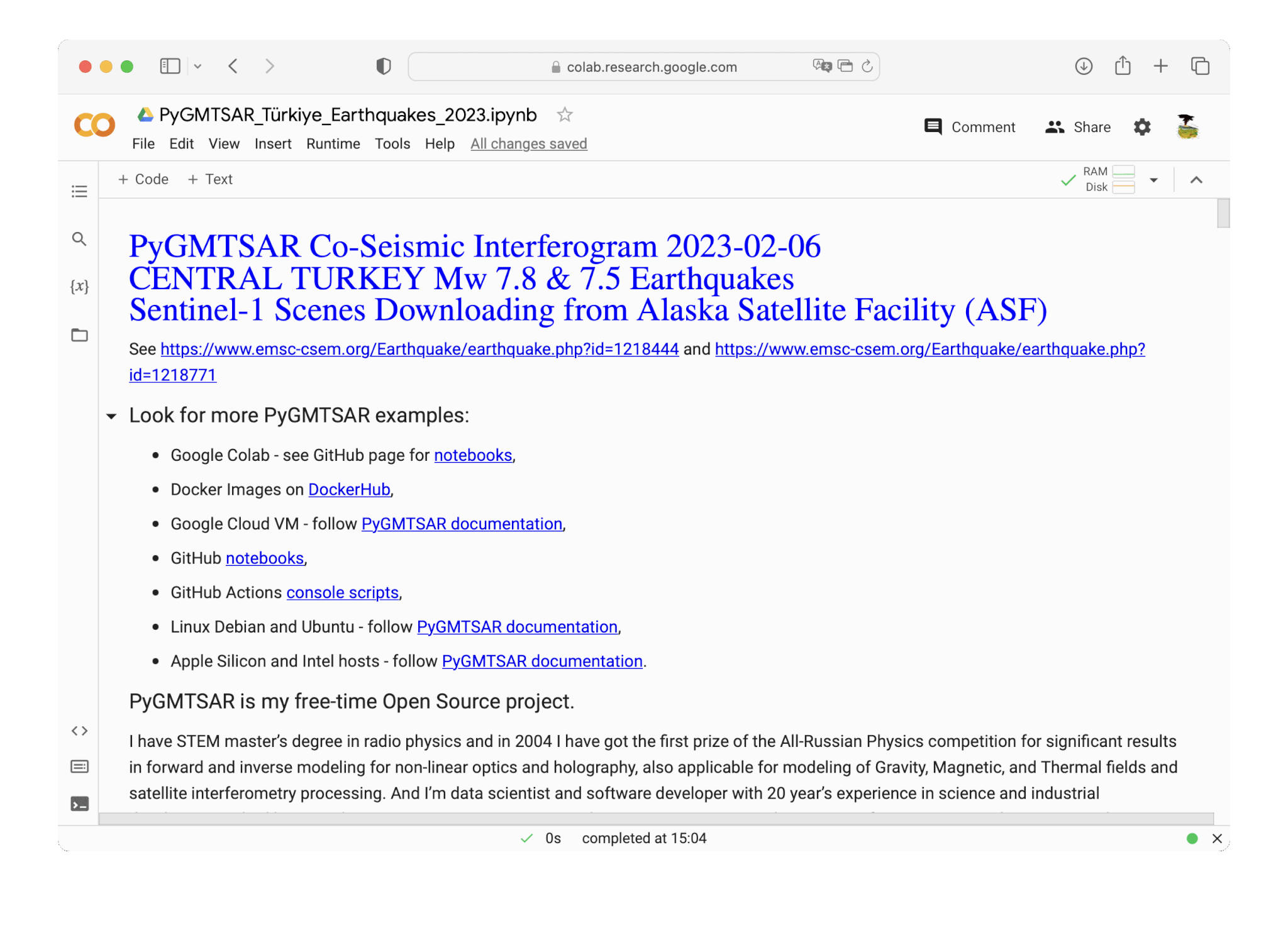Screen dimensions: 1288x928
Task: Open the GitHub 'notebooks' link
Action: [265, 558]
